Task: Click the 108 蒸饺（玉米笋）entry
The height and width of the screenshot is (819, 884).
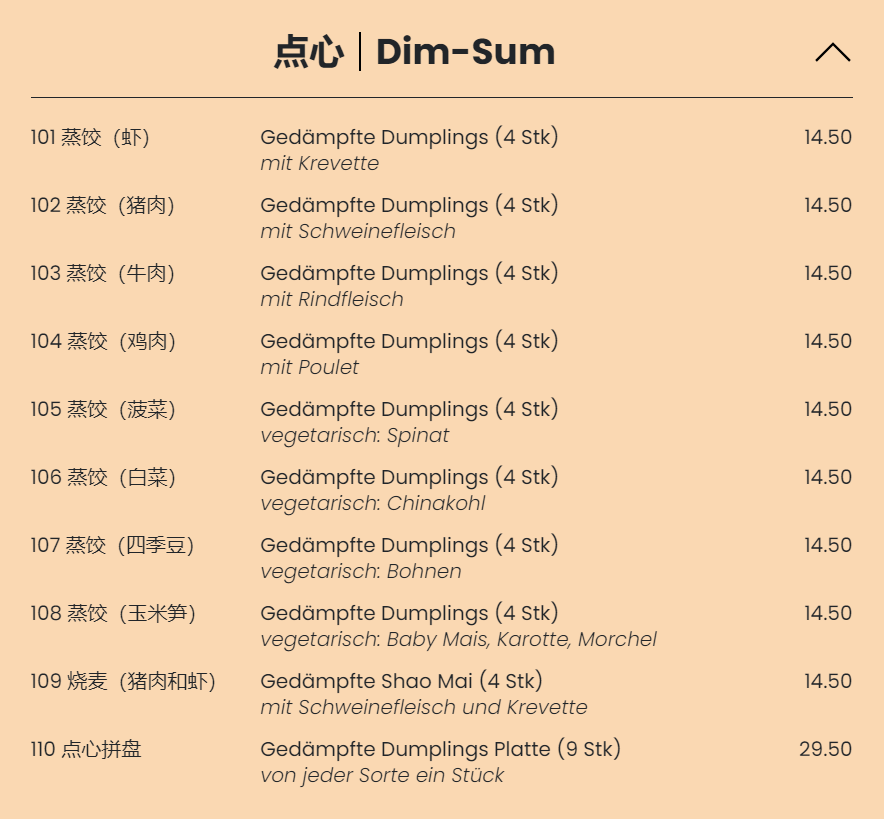Action: pos(112,614)
